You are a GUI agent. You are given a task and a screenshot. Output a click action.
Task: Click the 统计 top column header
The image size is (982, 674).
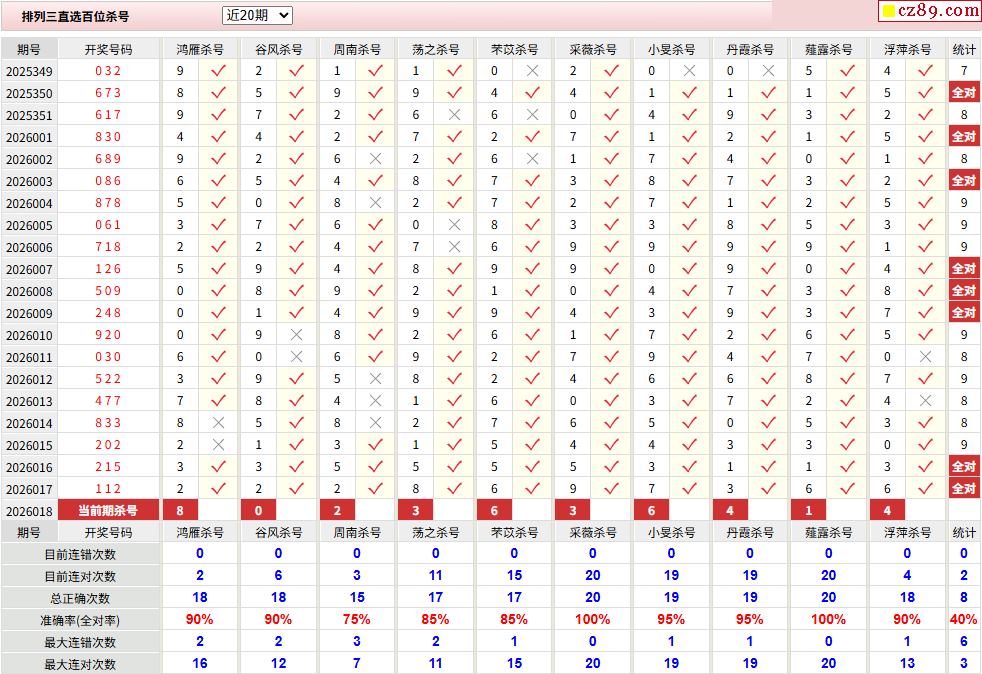(964, 49)
